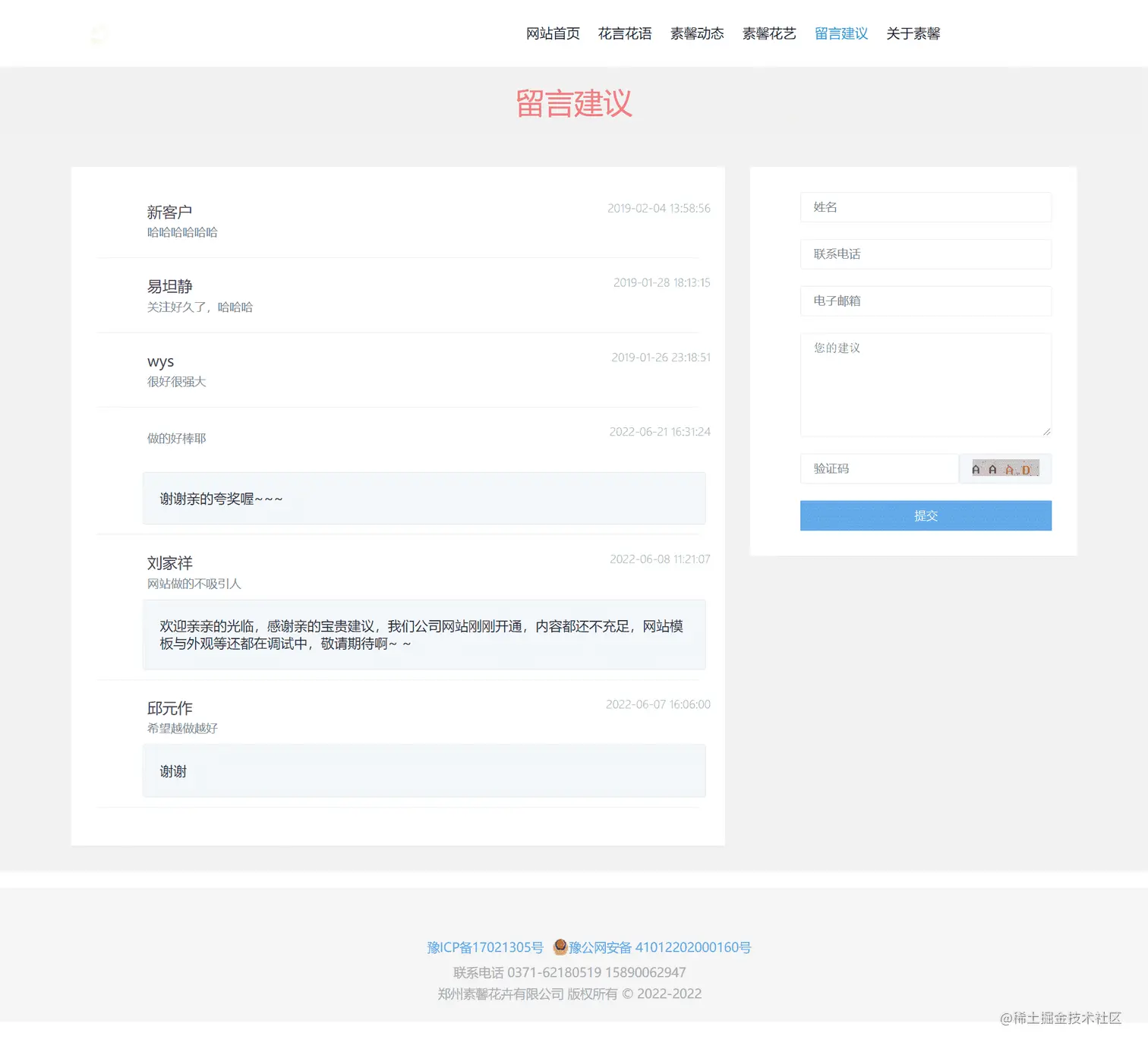The height and width of the screenshot is (1052, 1148).
Task: Open the 网站首页 navigation item
Action: point(553,33)
